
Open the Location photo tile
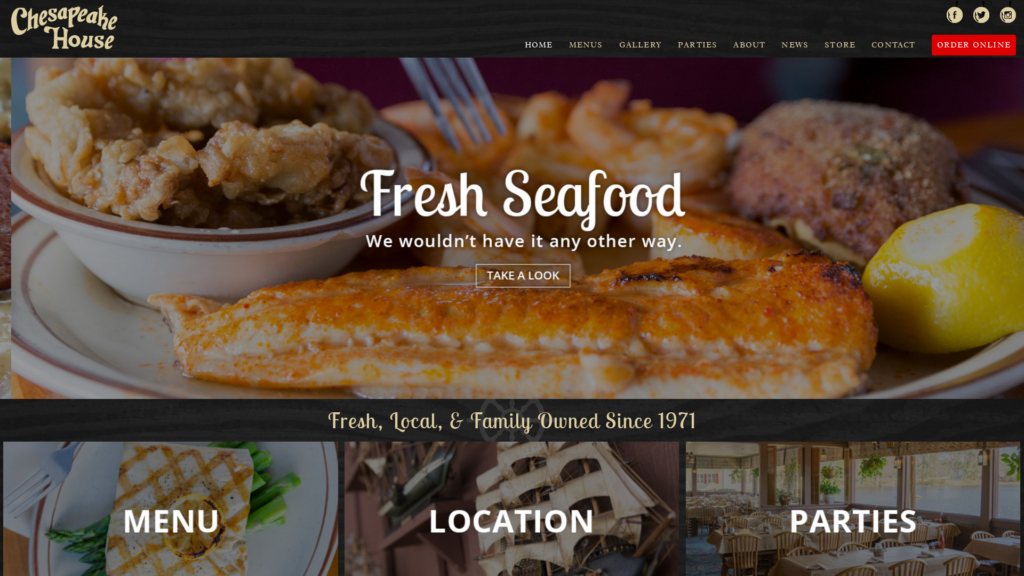[511, 509]
